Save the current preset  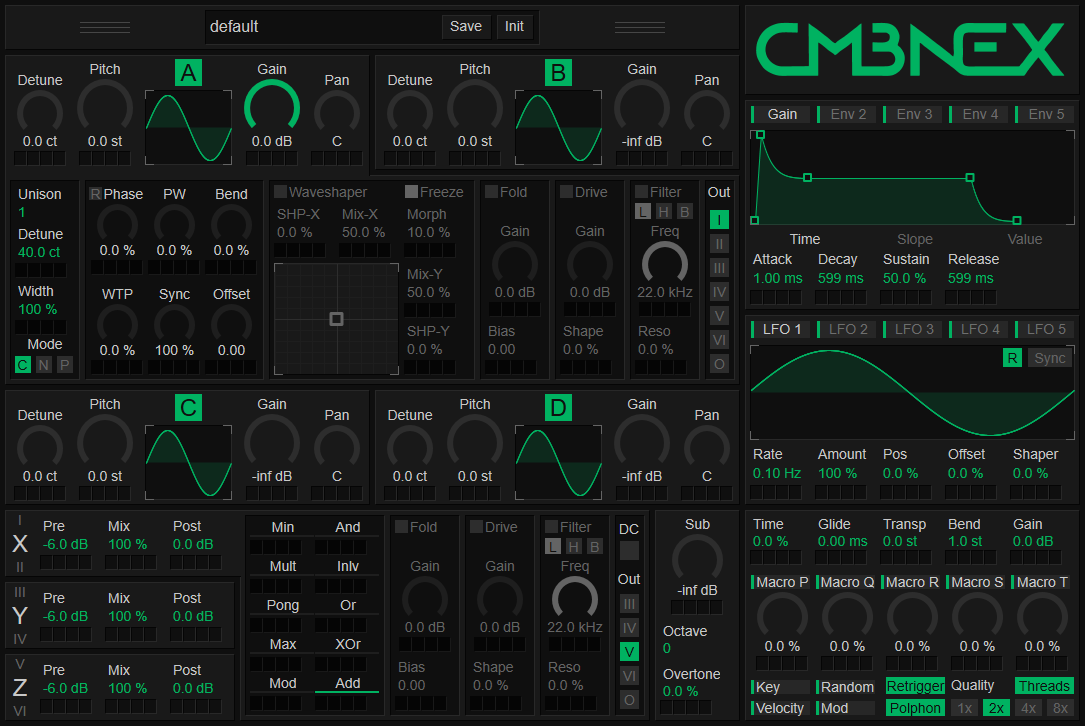[x=466, y=26]
